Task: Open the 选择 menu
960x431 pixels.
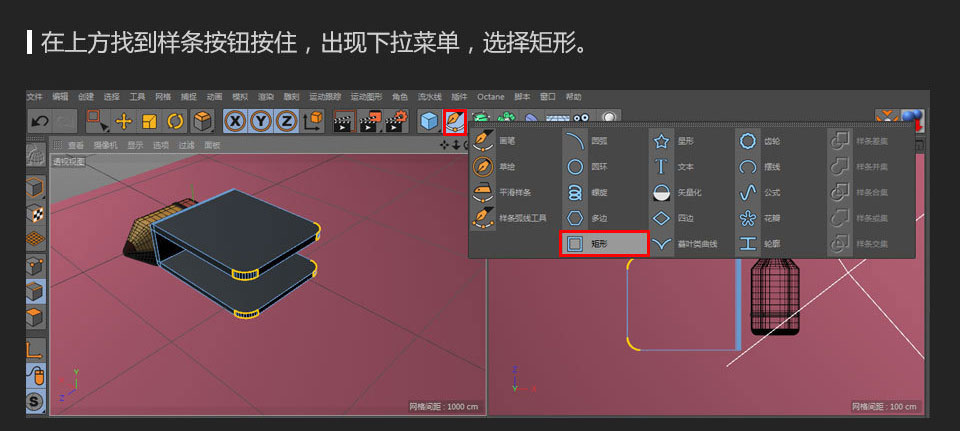Action: (111, 97)
